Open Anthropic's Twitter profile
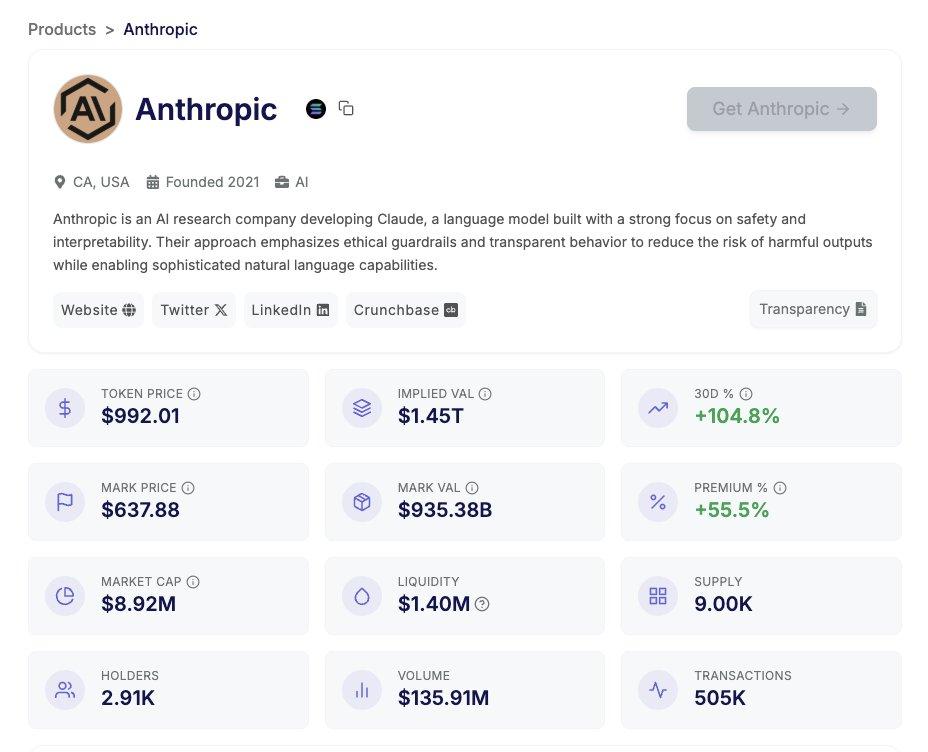This screenshot has height=752, width=928. click(x=193, y=310)
